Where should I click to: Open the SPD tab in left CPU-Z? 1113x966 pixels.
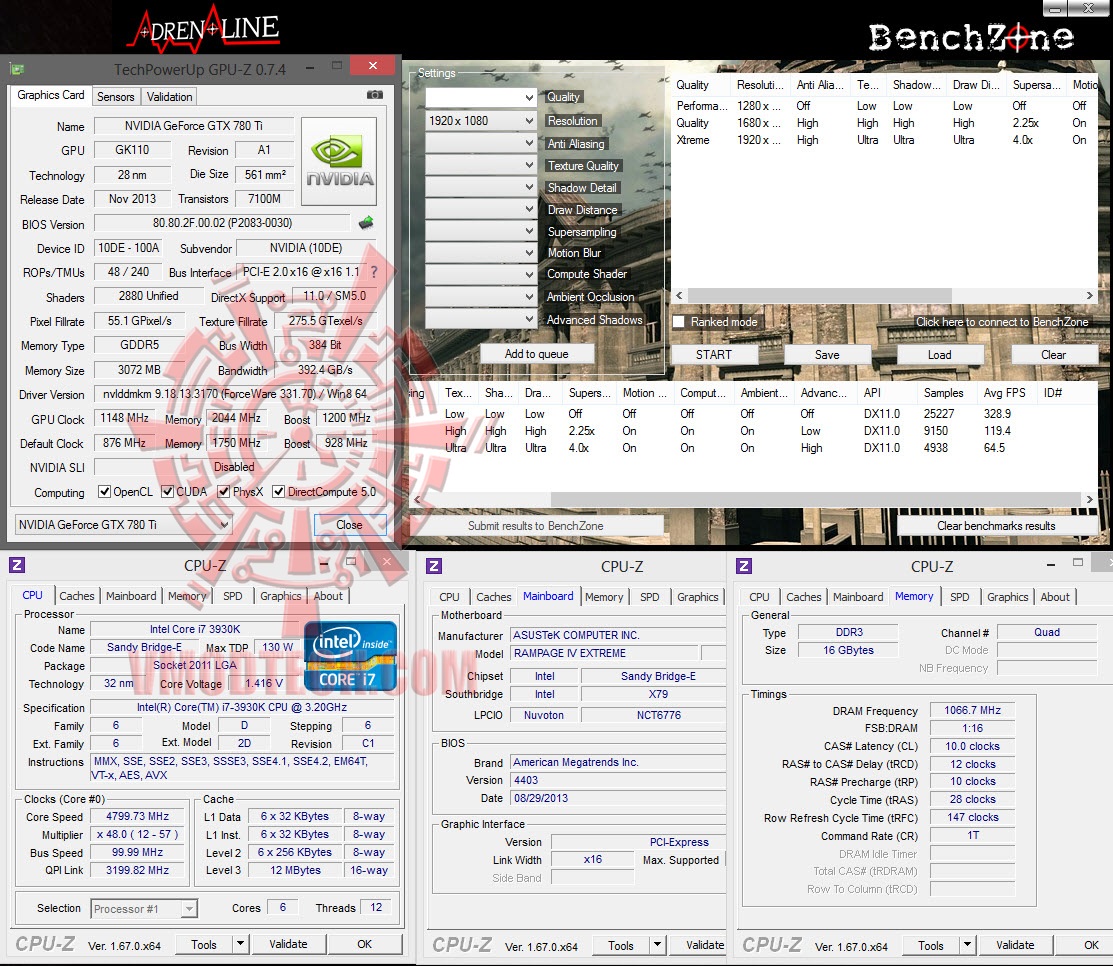point(233,596)
